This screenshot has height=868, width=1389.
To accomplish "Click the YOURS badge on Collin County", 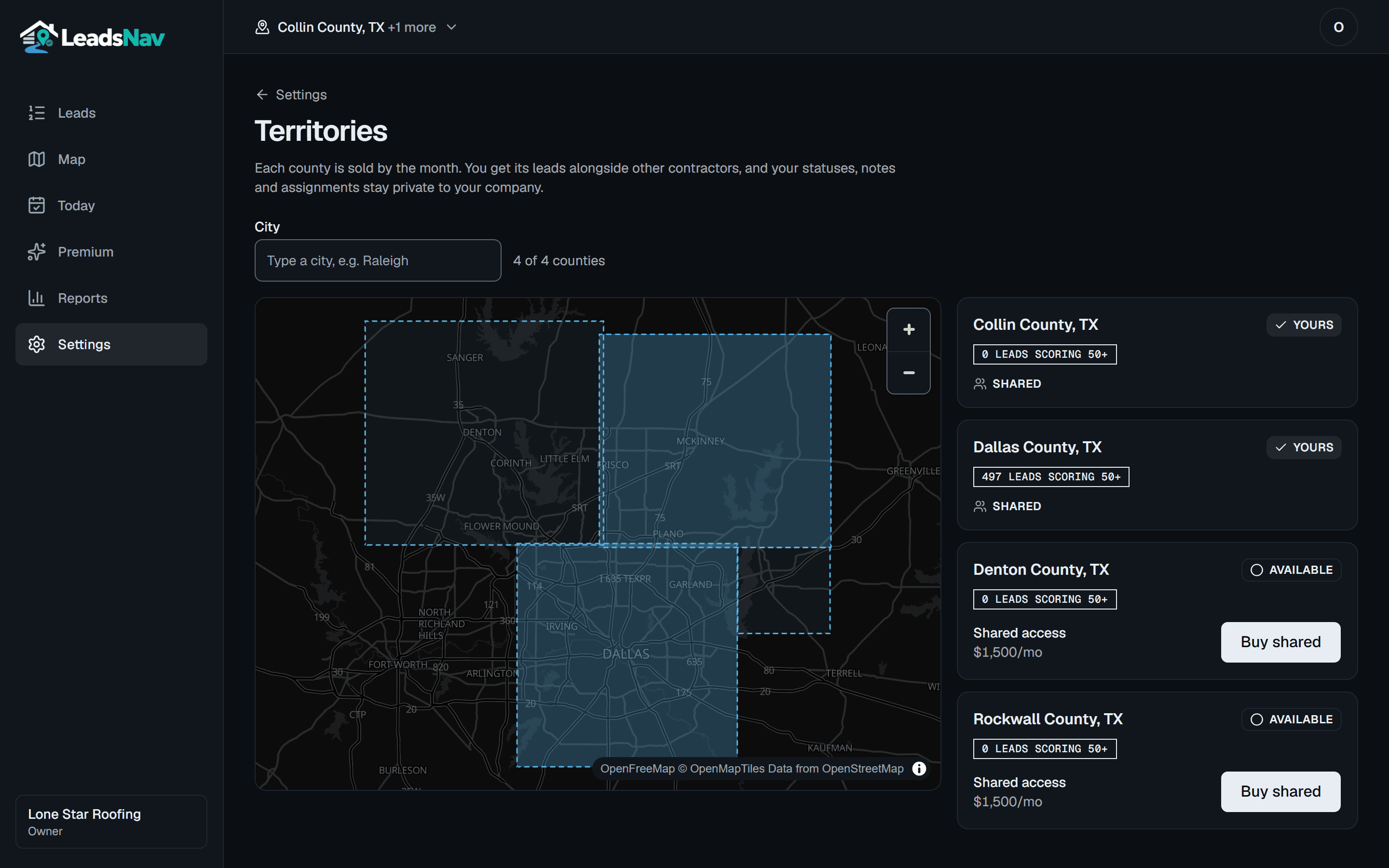I will pos(1304,325).
